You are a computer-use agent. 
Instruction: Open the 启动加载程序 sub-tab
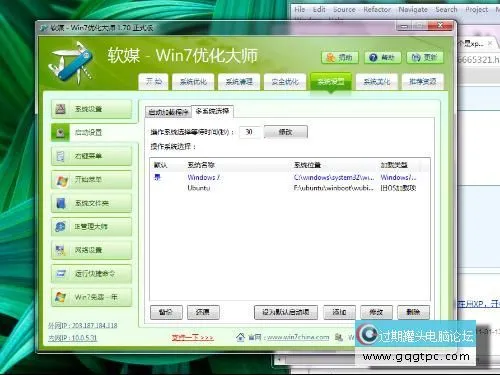[168, 112]
